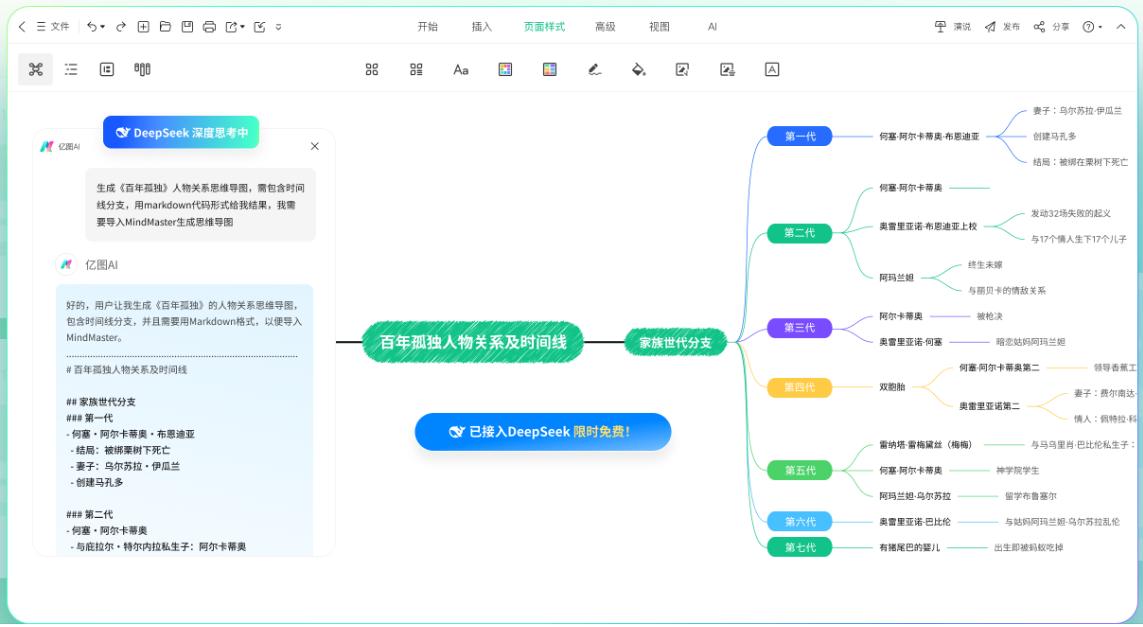This screenshot has height=627, width=1143.
Task: Select the blue 第六代 node
Action: [x=800, y=521]
